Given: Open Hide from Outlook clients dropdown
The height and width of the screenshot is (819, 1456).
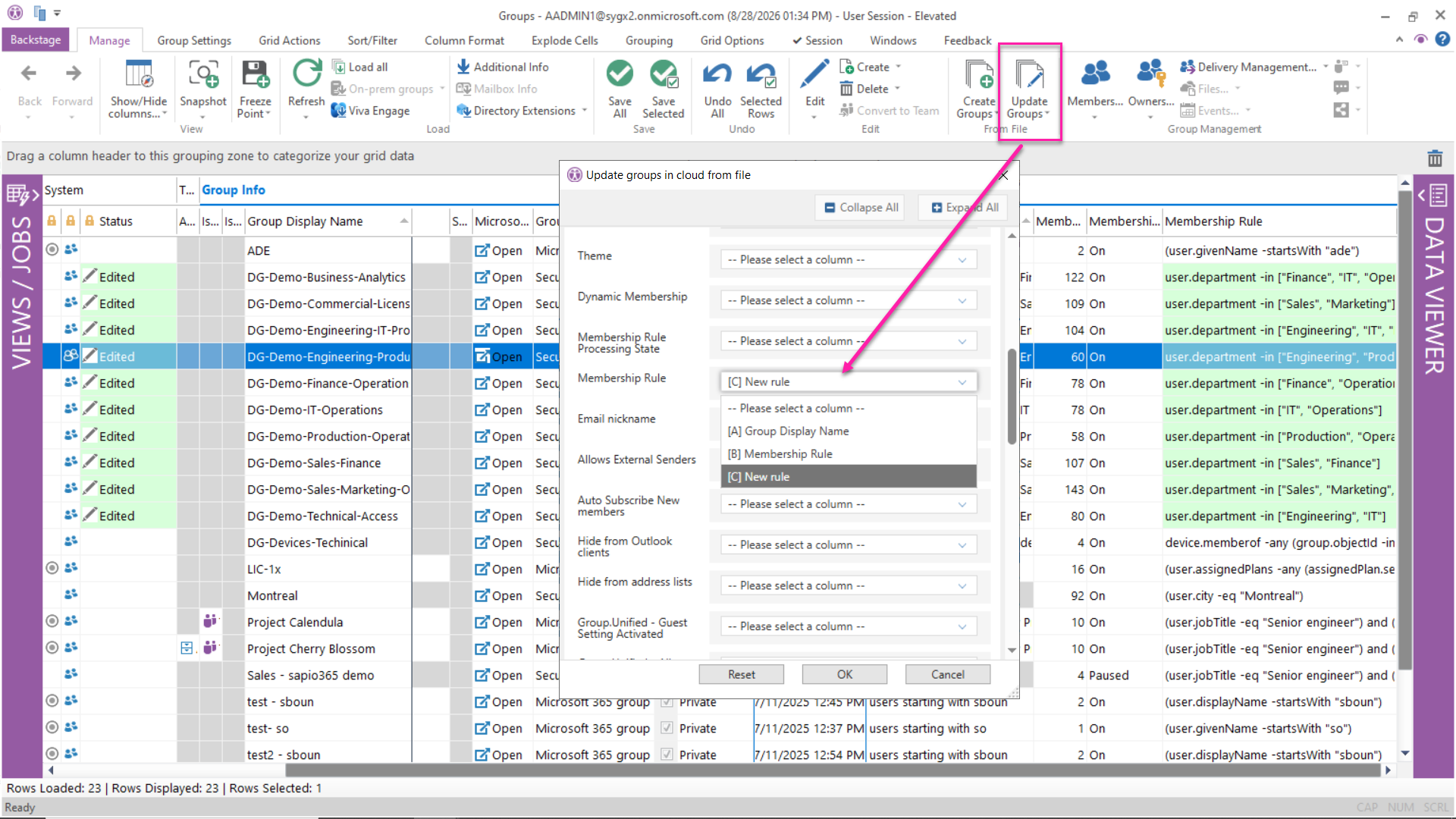Looking at the screenshot, I should (x=848, y=545).
